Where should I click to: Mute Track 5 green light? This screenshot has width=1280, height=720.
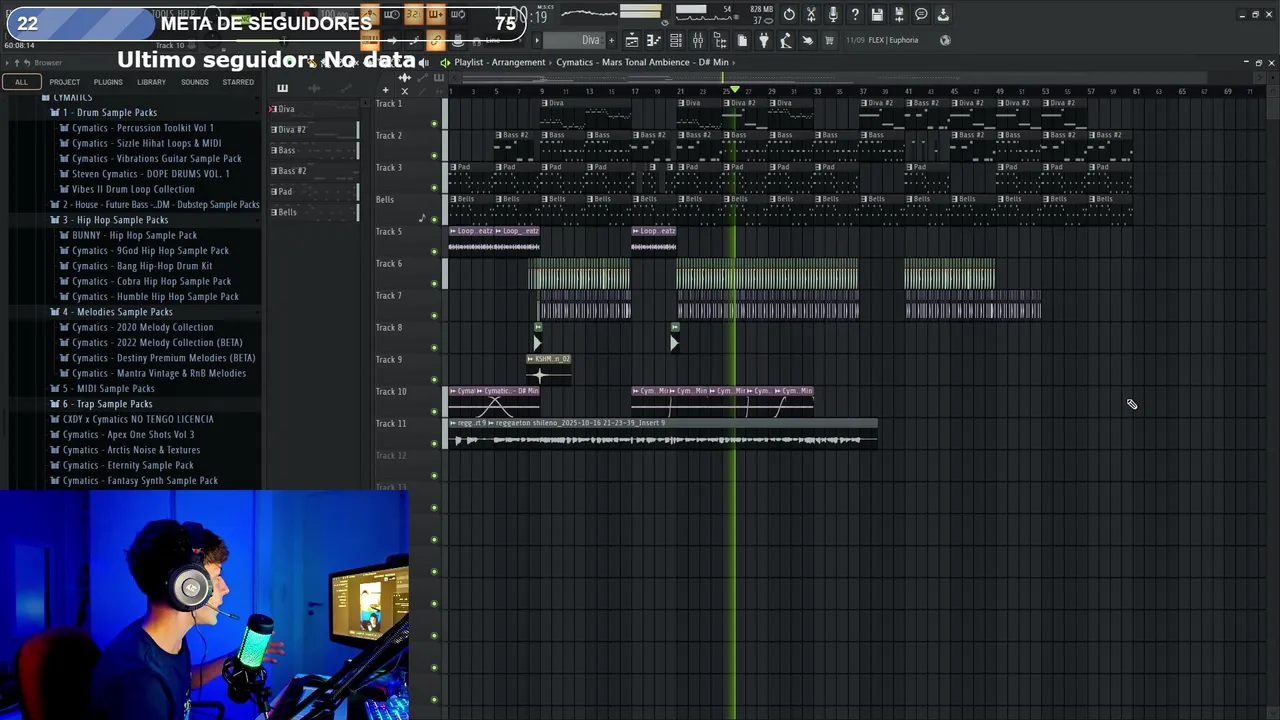pos(434,251)
